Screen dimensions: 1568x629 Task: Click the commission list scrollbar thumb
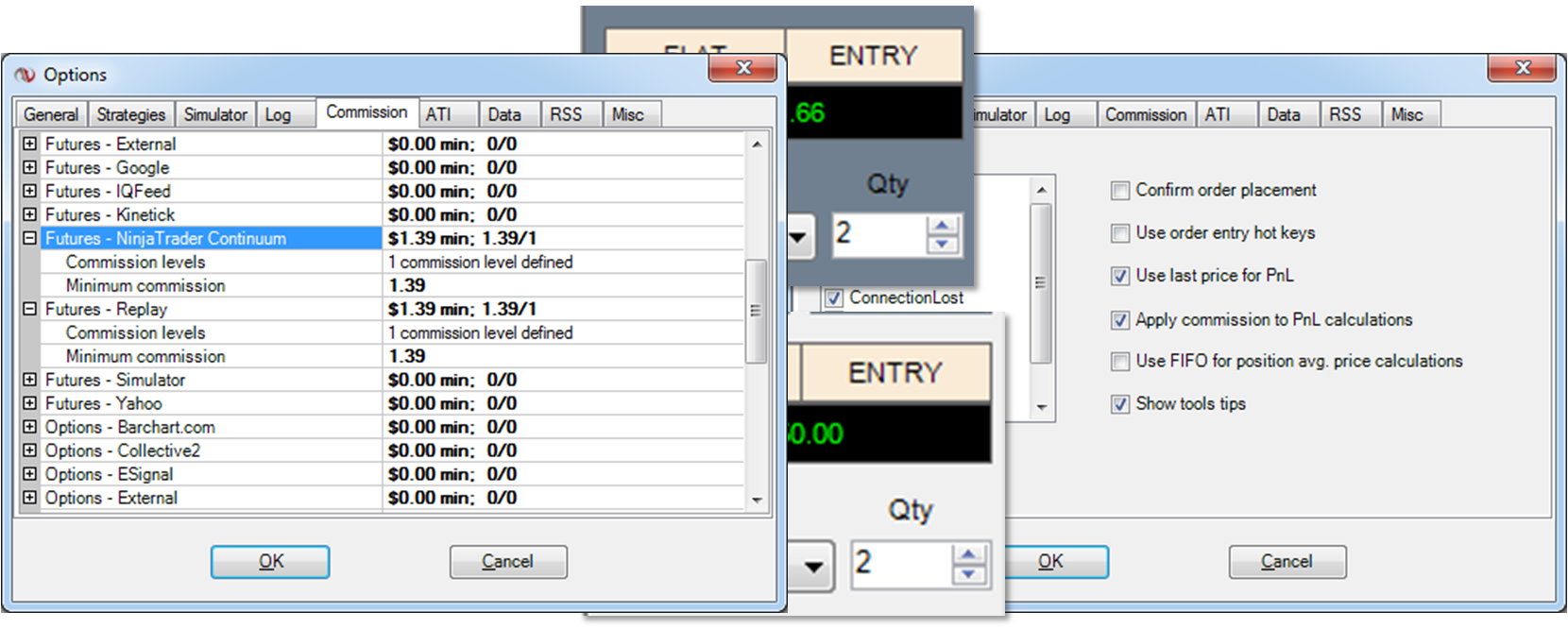757,311
